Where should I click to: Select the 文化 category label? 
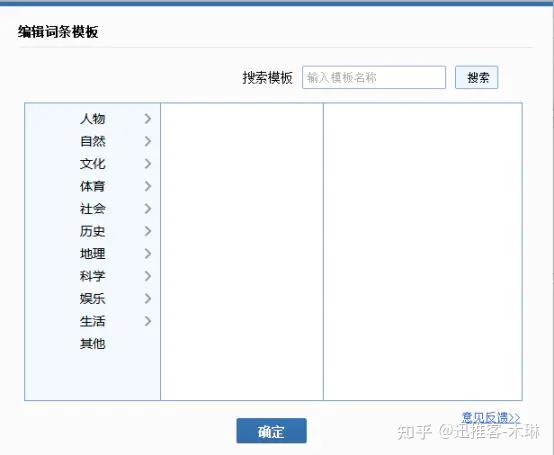93,164
